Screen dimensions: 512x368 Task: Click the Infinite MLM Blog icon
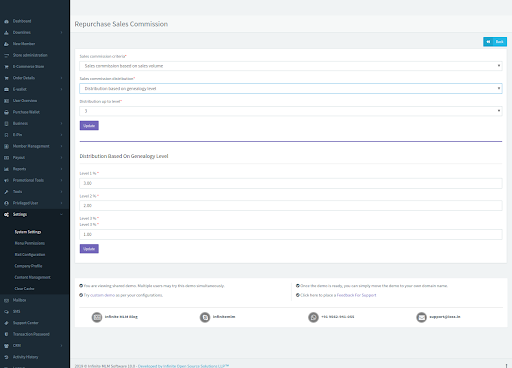(97, 317)
